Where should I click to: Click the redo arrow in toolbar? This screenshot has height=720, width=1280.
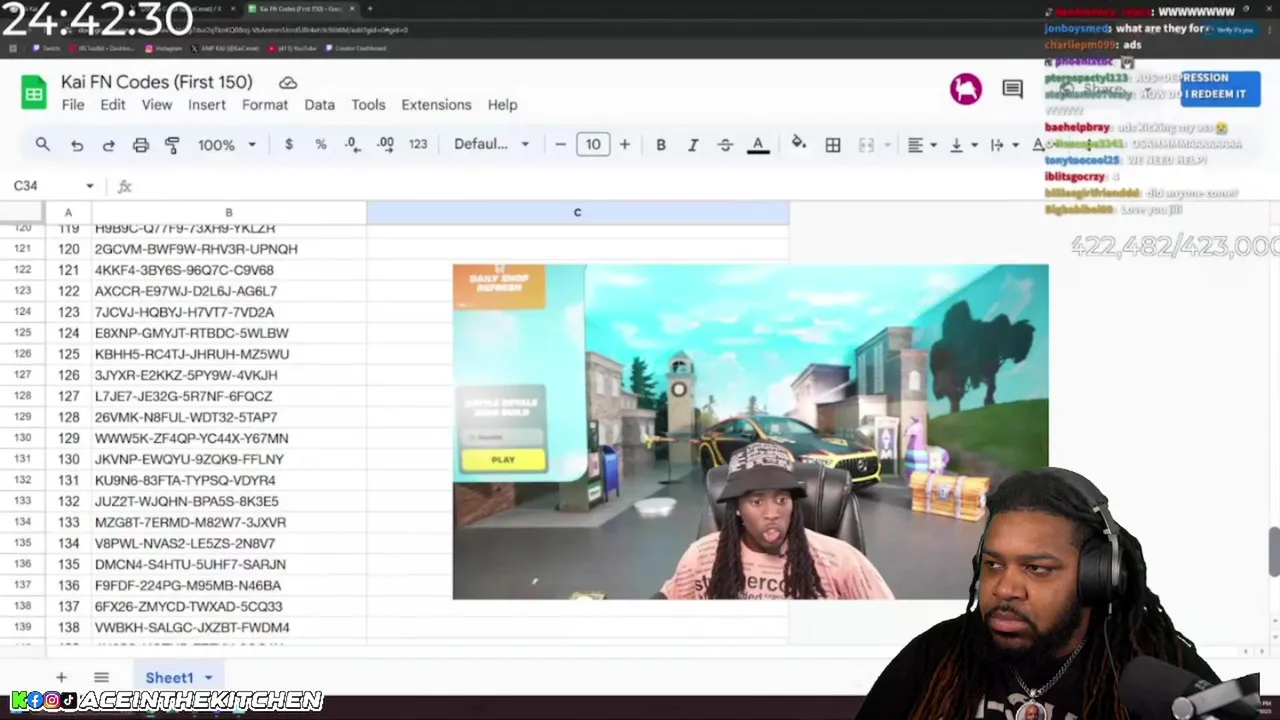click(x=108, y=145)
